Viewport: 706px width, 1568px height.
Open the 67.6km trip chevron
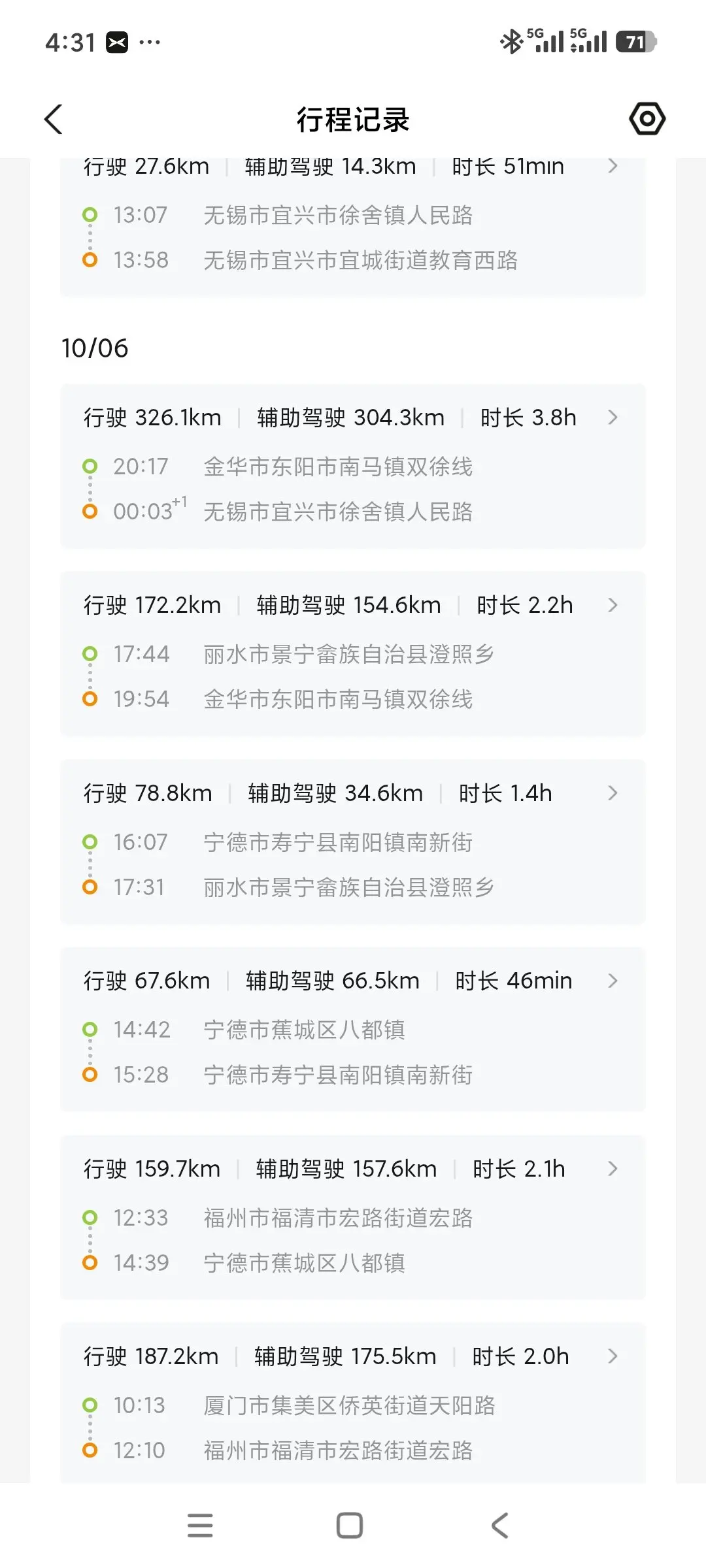(x=613, y=981)
